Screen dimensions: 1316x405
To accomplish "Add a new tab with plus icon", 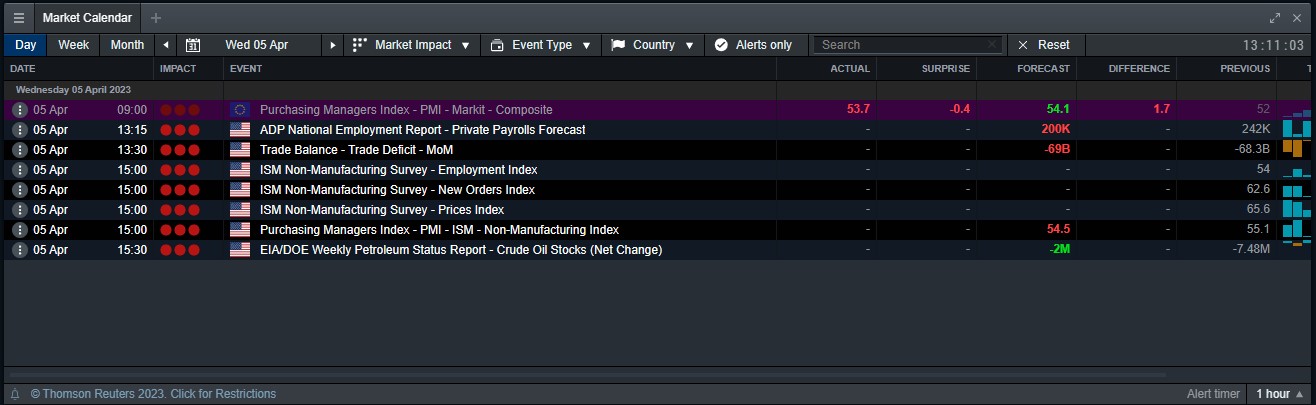I will click(156, 18).
